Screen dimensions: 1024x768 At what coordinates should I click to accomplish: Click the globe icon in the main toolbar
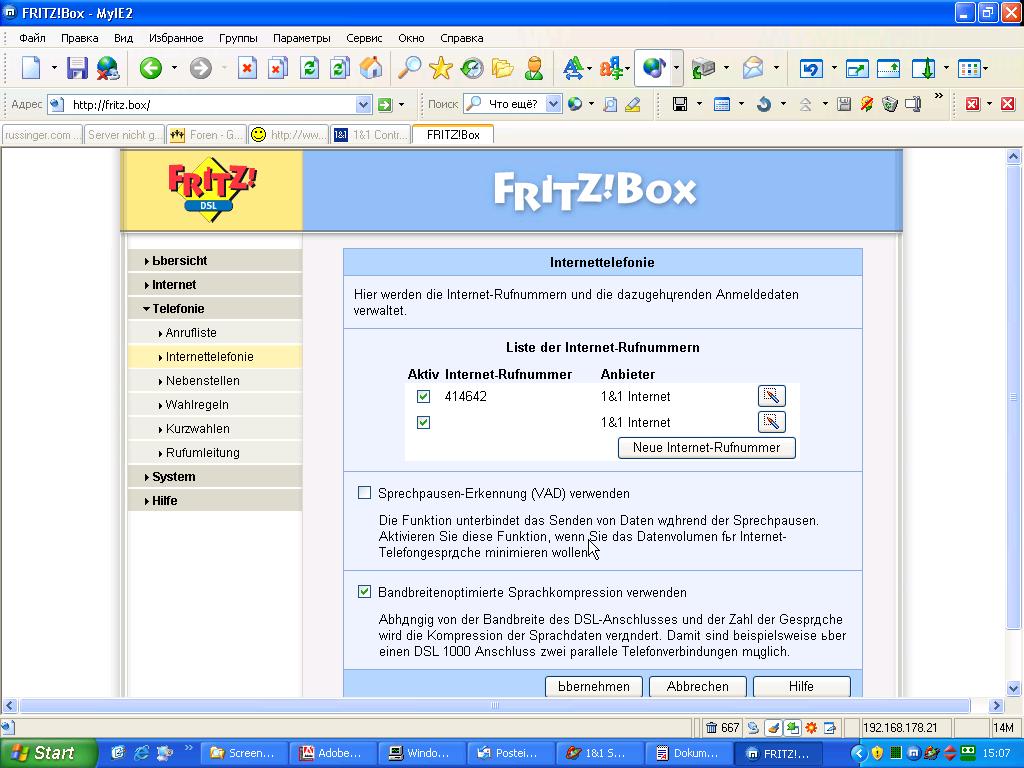click(x=654, y=68)
